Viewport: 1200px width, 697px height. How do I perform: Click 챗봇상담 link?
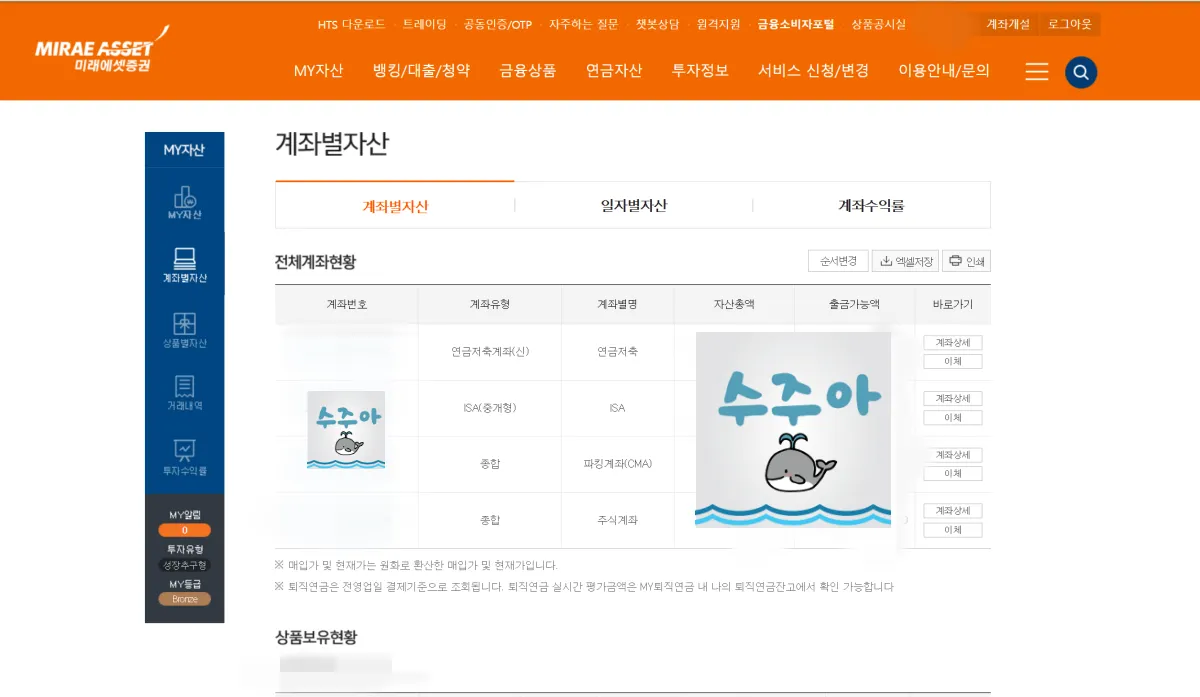tap(658, 24)
